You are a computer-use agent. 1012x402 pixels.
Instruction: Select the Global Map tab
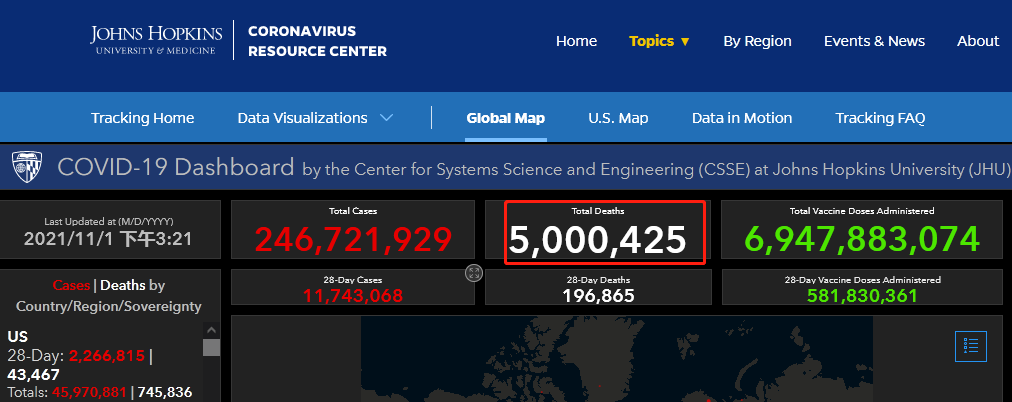pyautogui.click(x=505, y=118)
